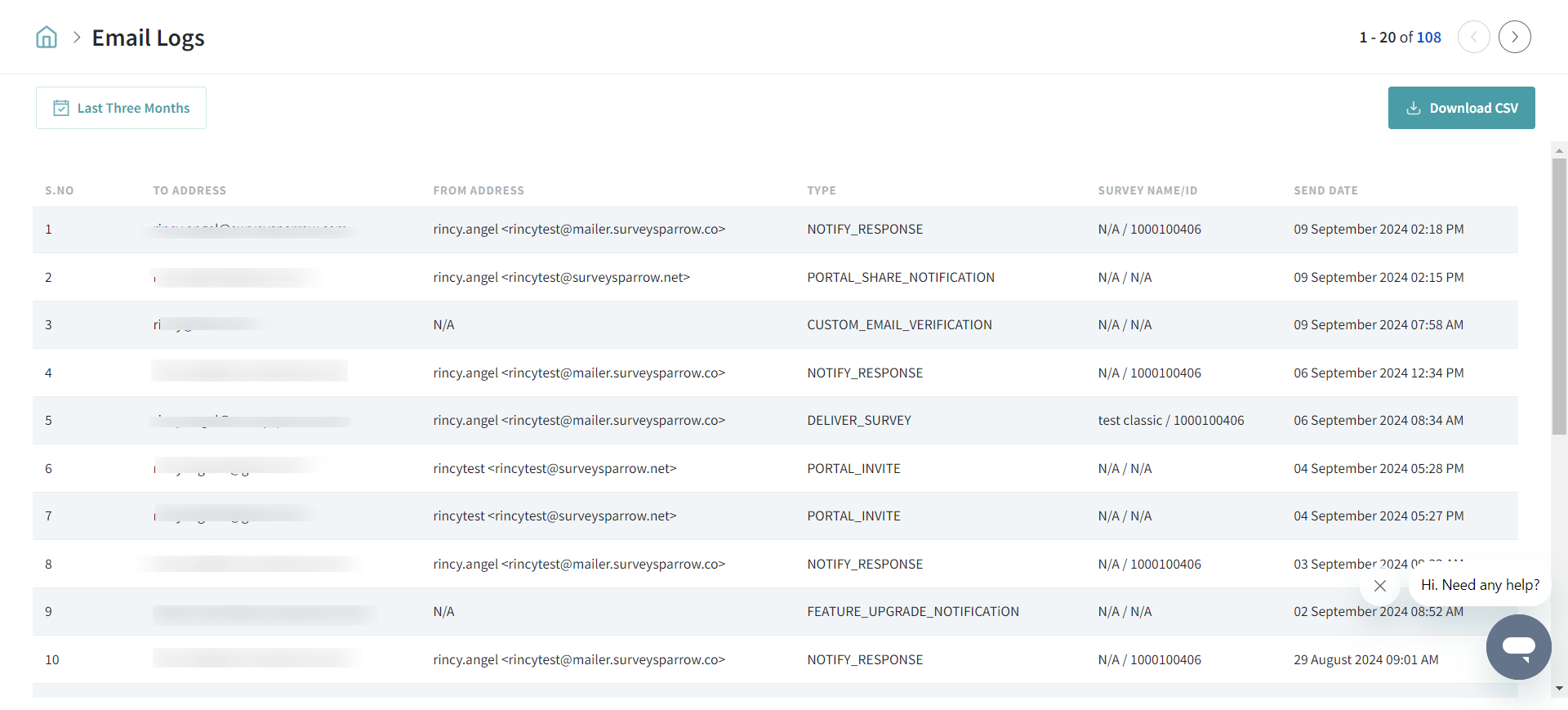Select the DELIVER_SURVEY row entry
The width and height of the screenshot is (1568, 710).
(858, 421)
